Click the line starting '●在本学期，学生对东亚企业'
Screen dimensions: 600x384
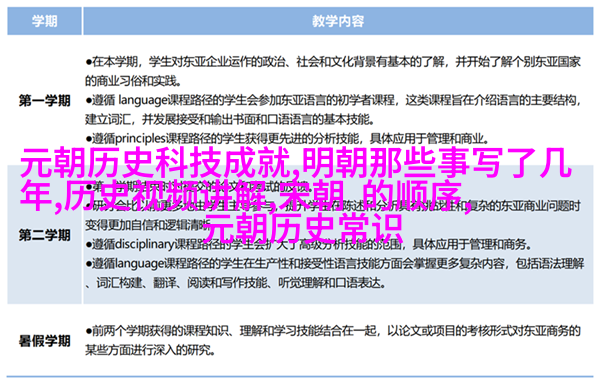(333, 61)
